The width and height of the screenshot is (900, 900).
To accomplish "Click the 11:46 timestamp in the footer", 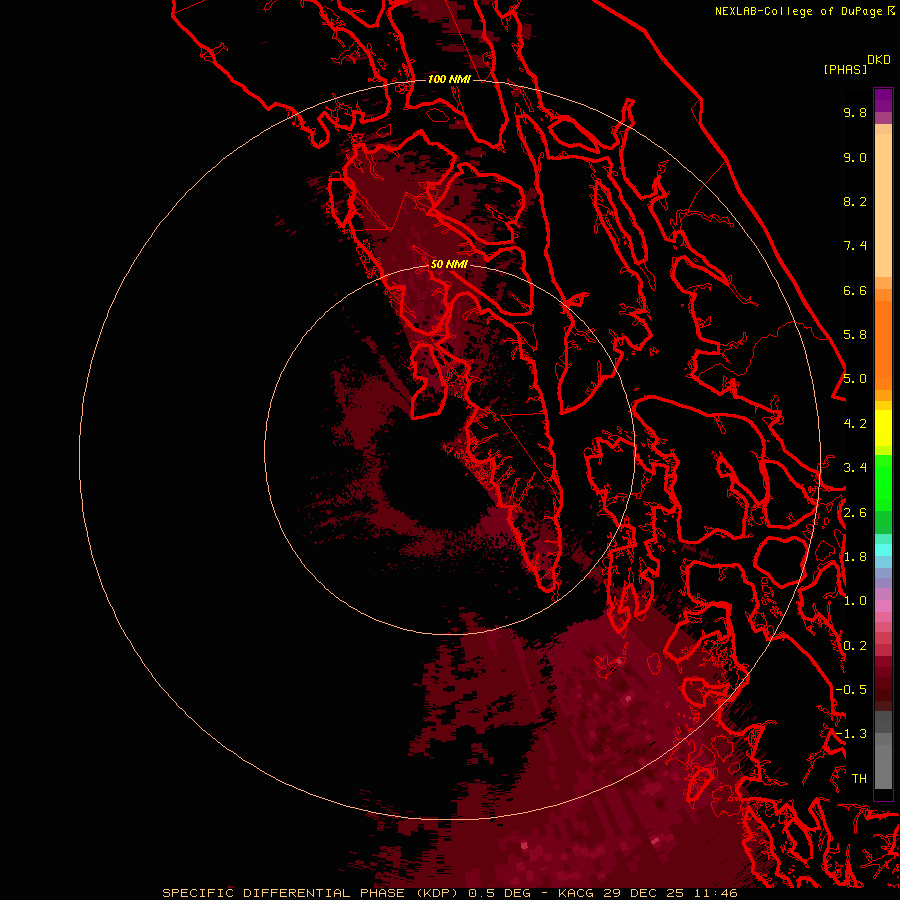I will pyautogui.click(x=715, y=893).
